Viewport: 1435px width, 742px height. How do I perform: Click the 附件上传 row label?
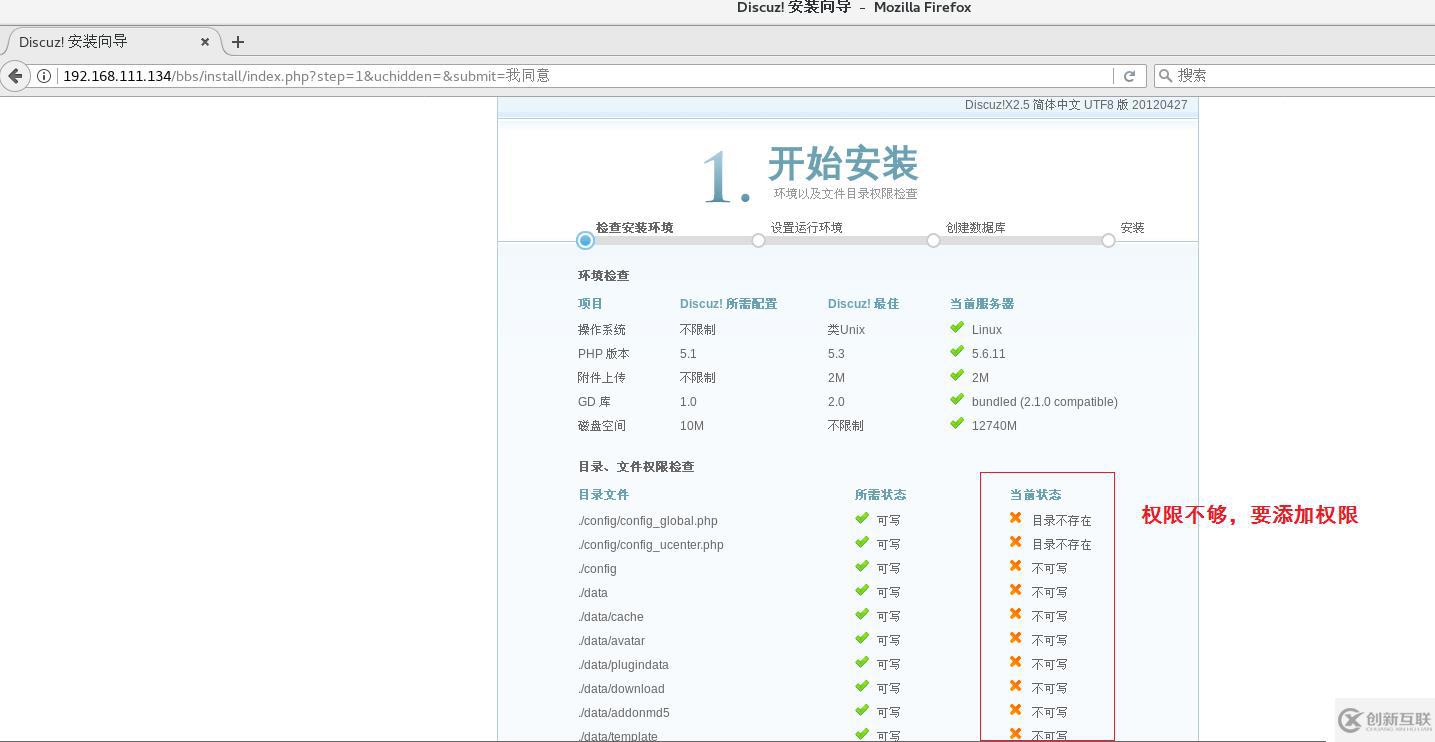pyautogui.click(x=602, y=378)
